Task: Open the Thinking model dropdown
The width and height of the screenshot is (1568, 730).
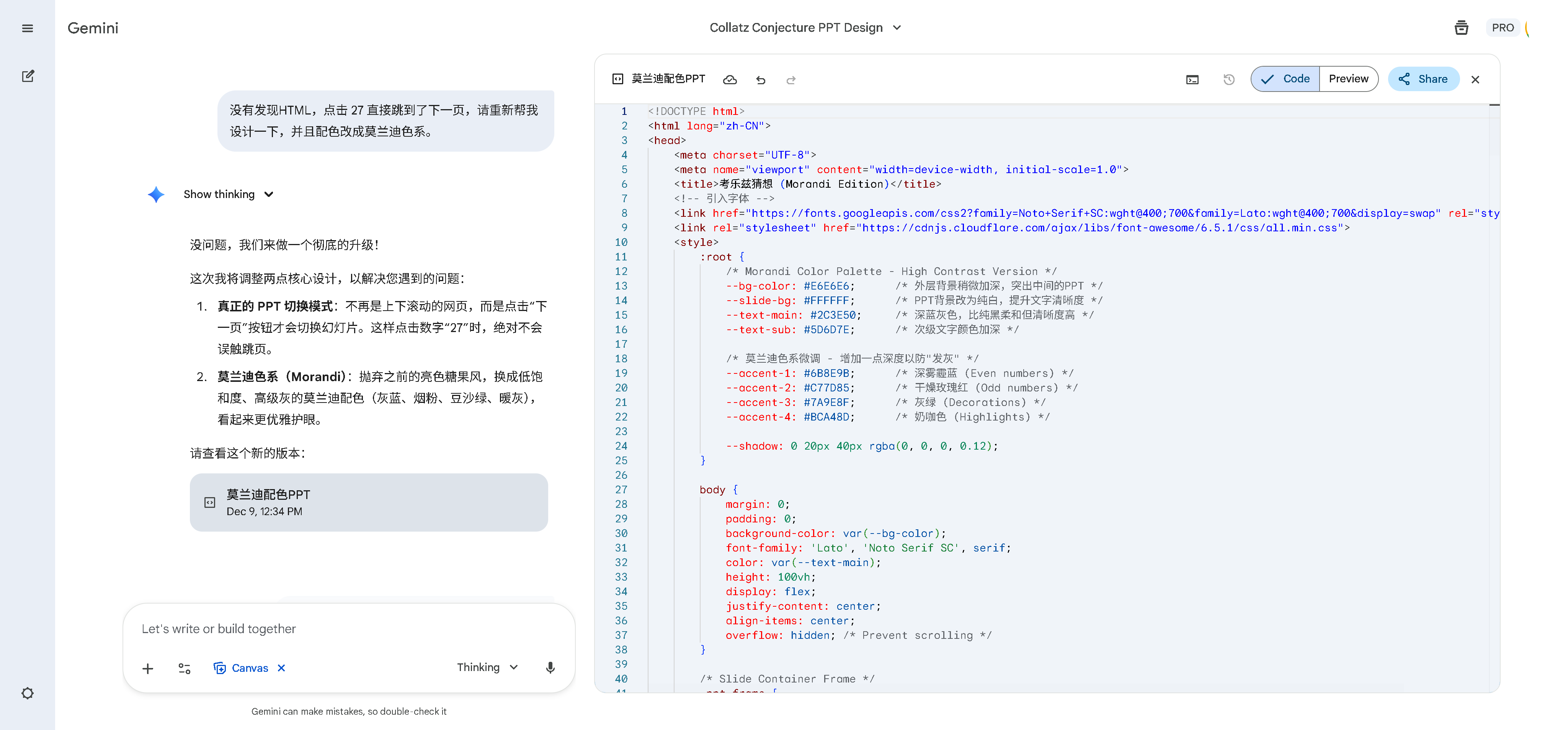Action: (487, 667)
